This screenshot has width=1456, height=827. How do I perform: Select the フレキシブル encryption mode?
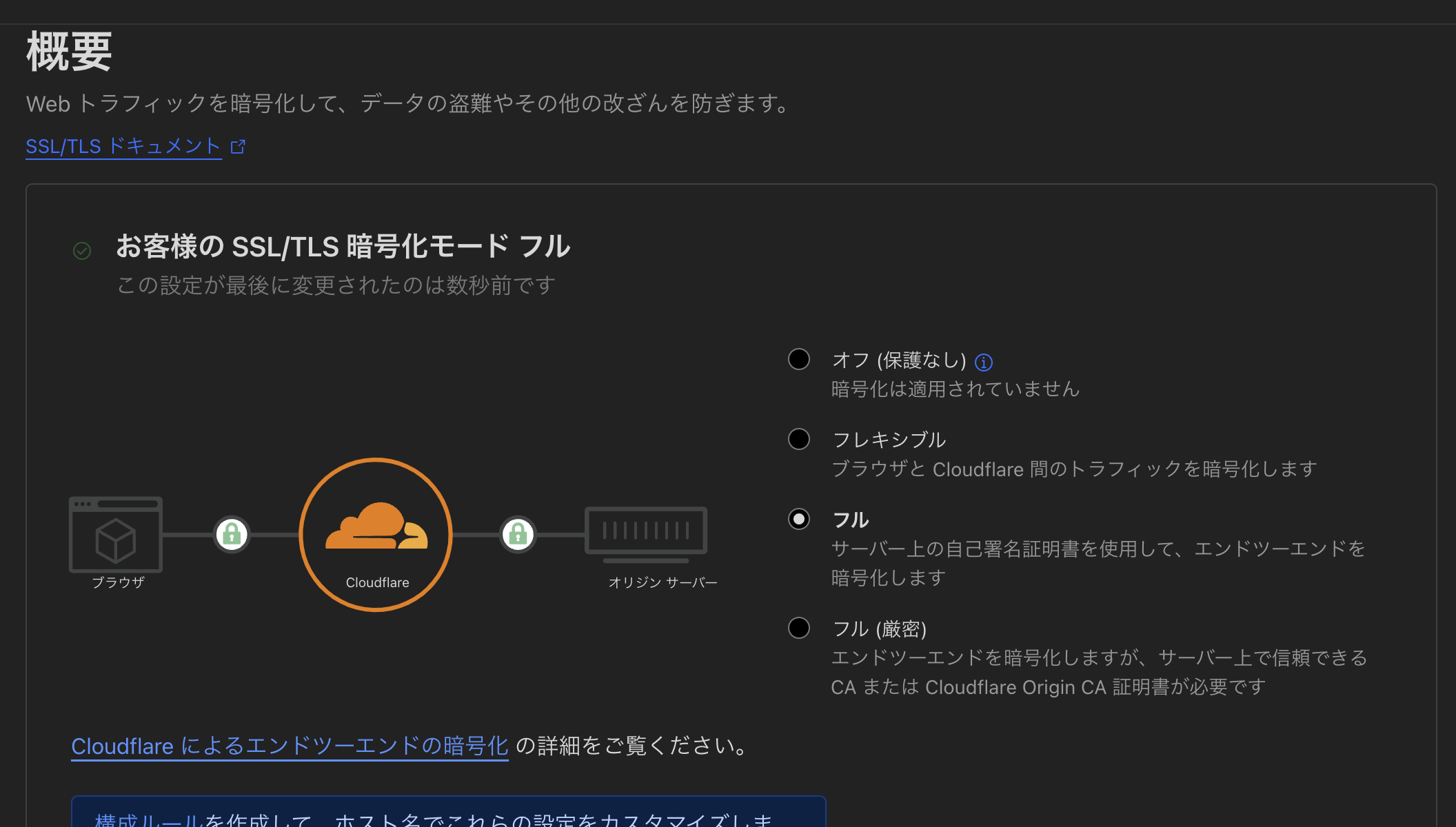point(798,438)
